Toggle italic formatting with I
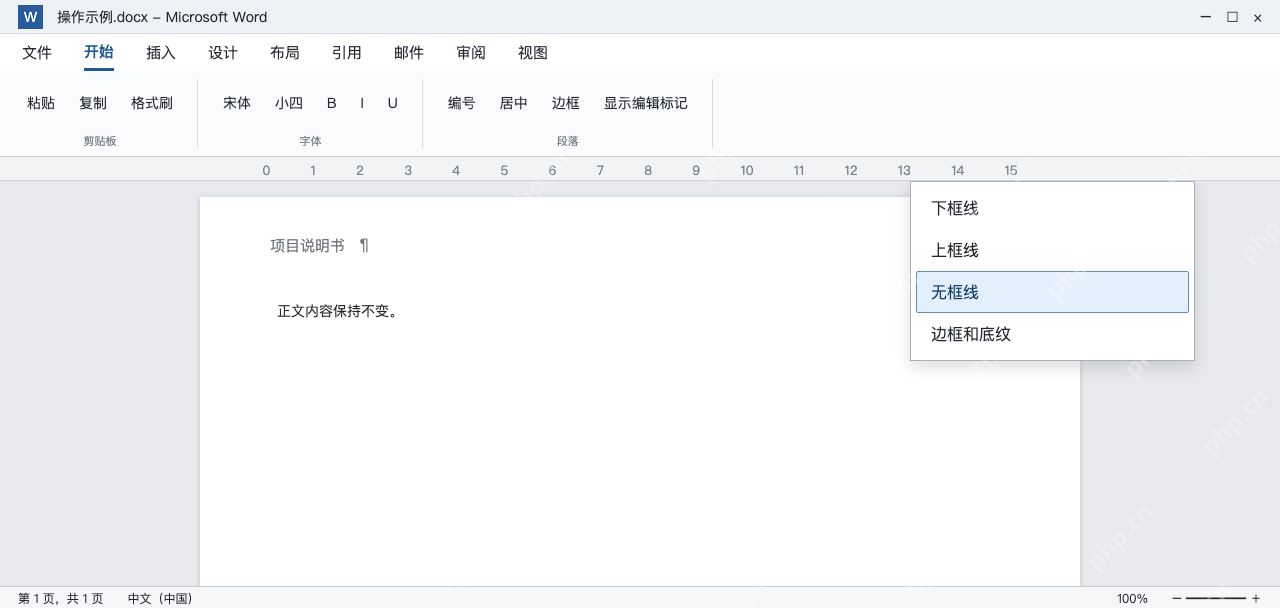Screen dimensions: 1280x608 click(x=362, y=103)
